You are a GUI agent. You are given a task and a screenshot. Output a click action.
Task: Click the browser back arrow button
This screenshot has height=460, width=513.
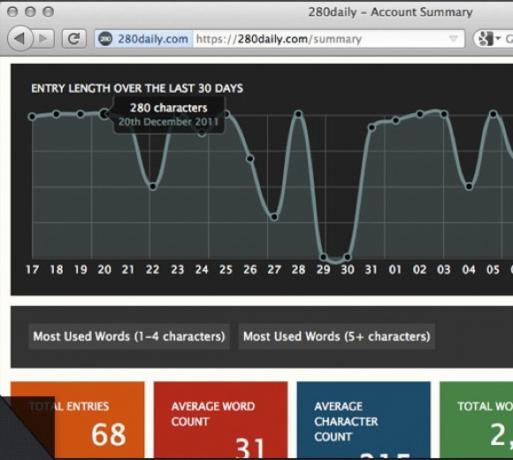tap(20, 39)
